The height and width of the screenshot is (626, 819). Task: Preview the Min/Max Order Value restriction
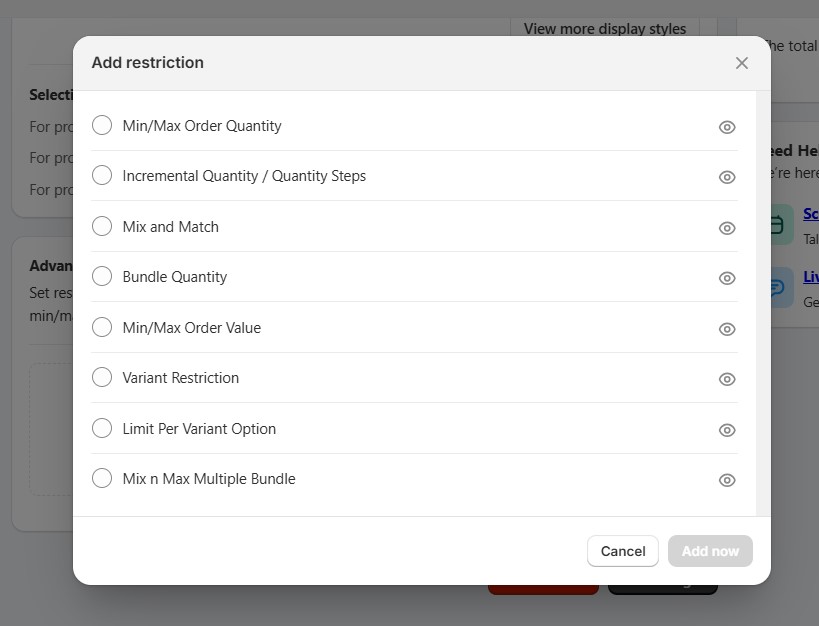click(x=727, y=328)
